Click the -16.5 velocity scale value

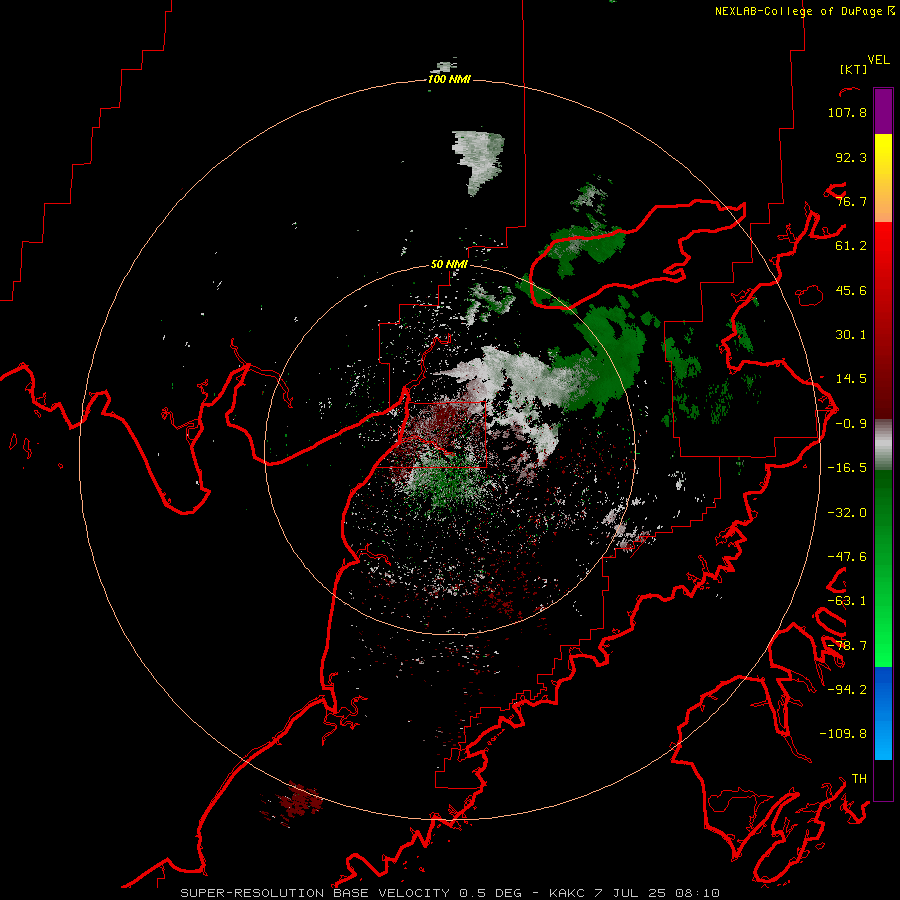[847, 468]
